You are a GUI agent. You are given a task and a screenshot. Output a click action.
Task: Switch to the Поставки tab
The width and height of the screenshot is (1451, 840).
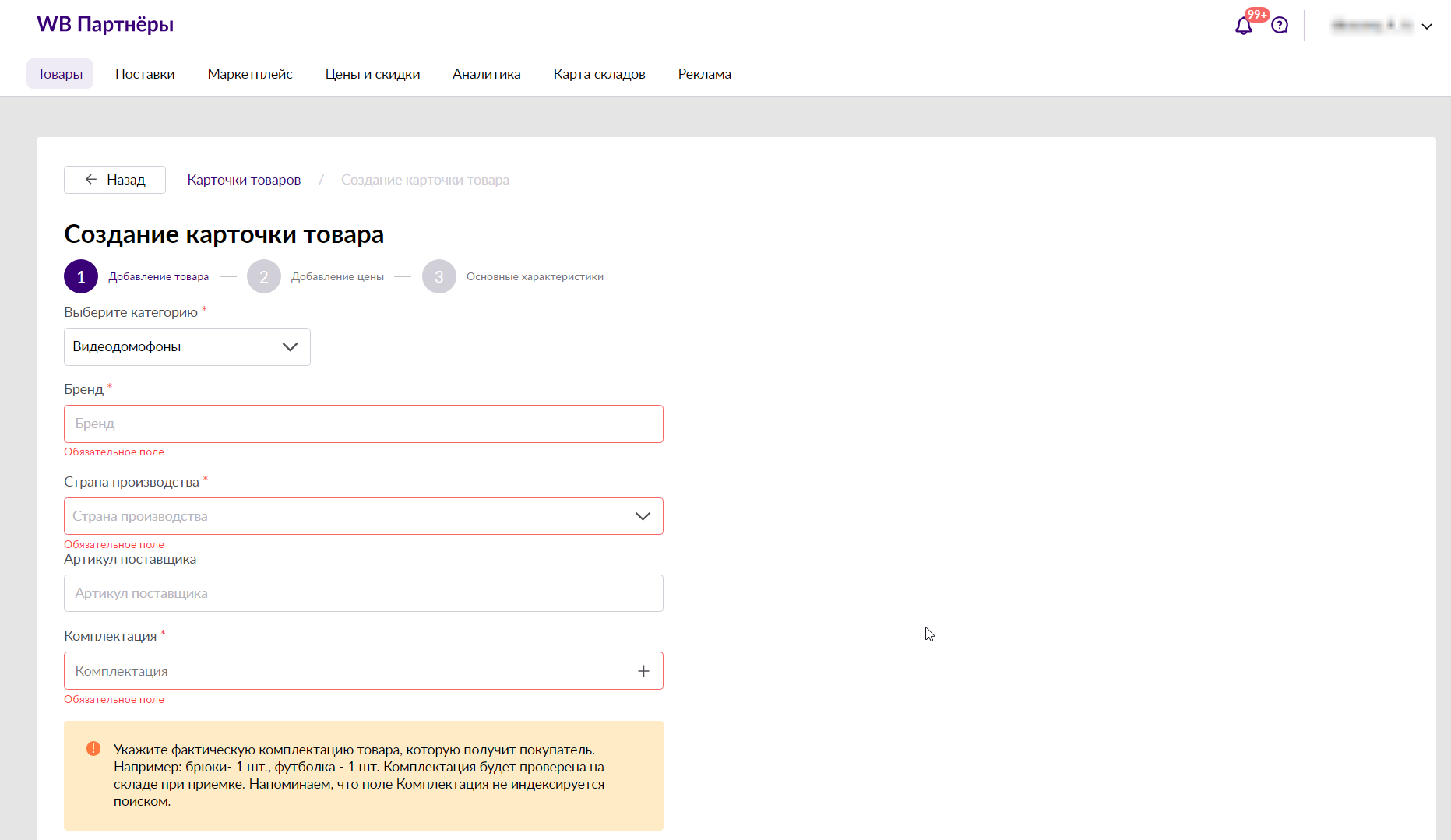145,74
